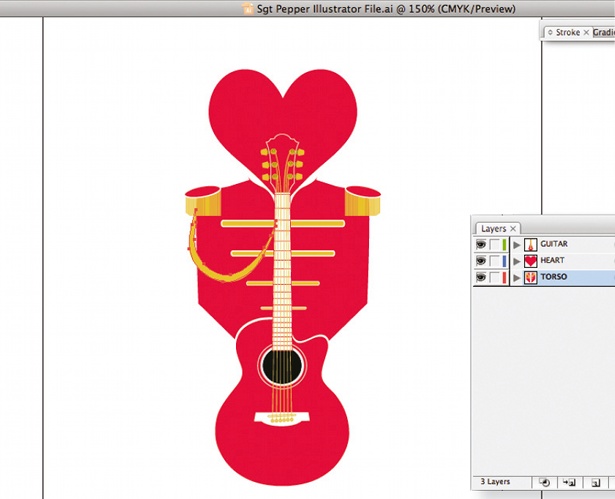
Task: Click the Create New Layer icon
Action: (x=595, y=483)
